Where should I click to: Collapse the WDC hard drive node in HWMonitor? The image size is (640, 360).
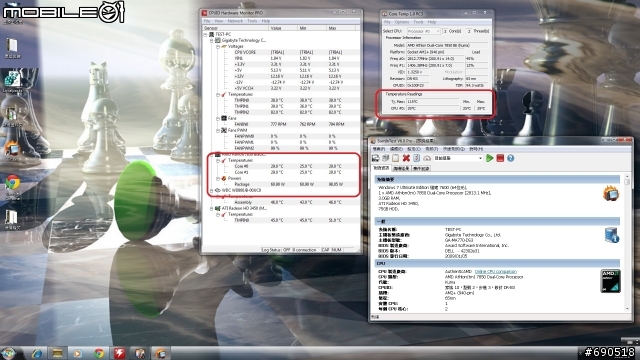(x=211, y=190)
